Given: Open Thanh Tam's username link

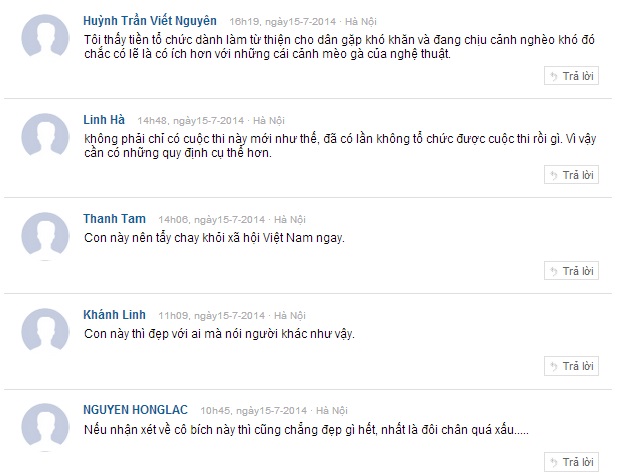Looking at the screenshot, I should (x=114, y=219).
